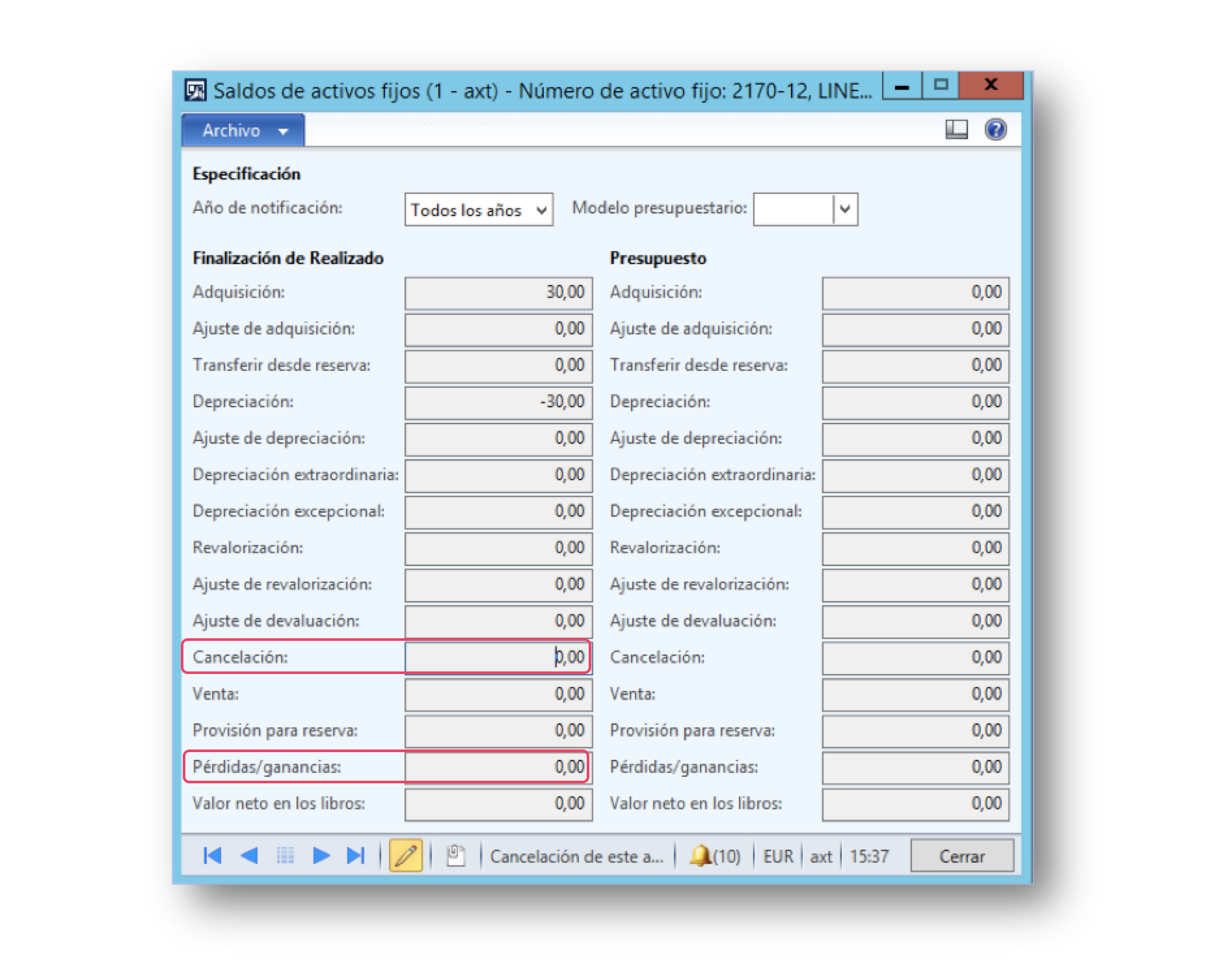
Task: Toggle the grid view icon
Action: point(285,856)
